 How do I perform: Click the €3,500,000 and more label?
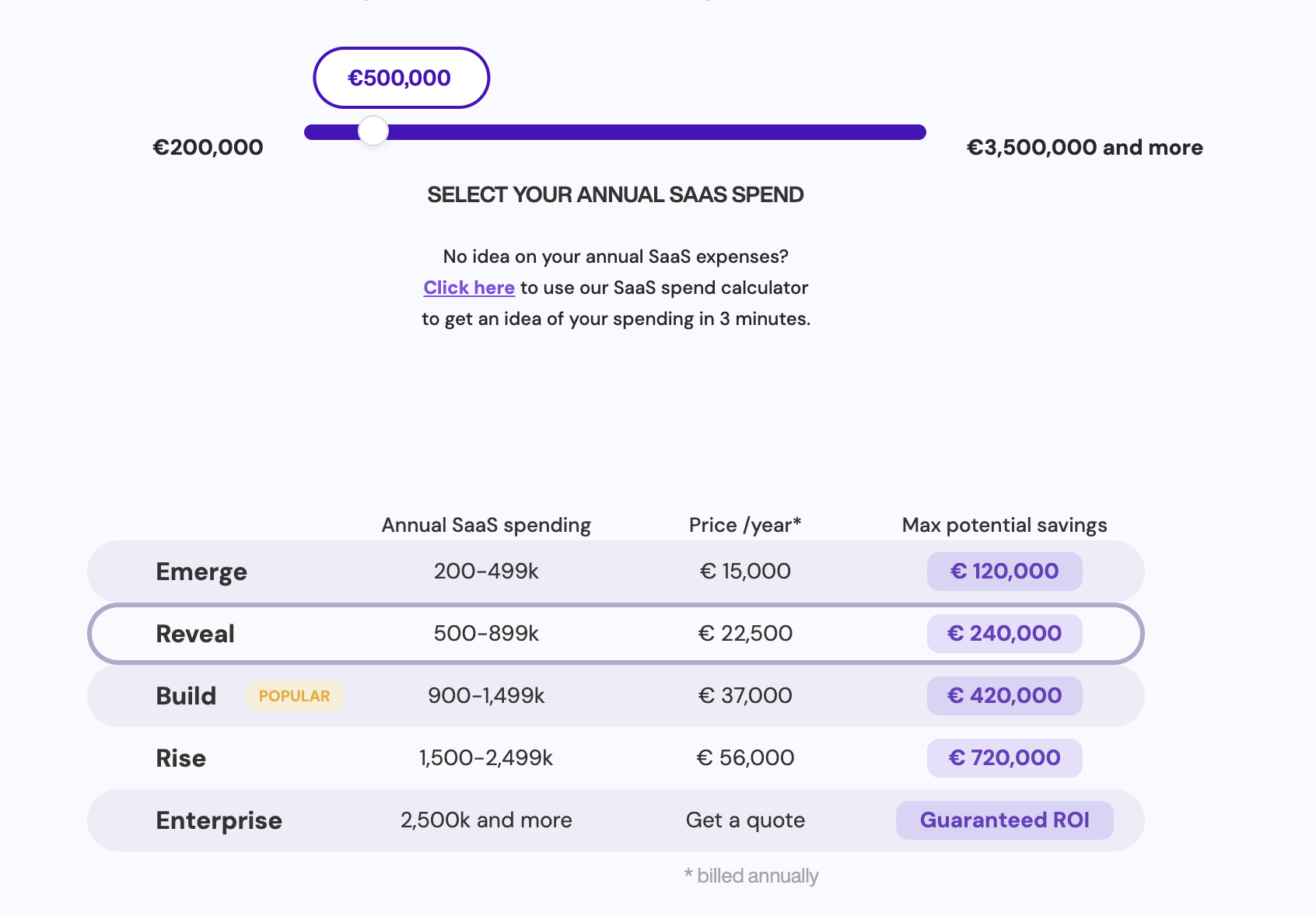(x=1084, y=147)
